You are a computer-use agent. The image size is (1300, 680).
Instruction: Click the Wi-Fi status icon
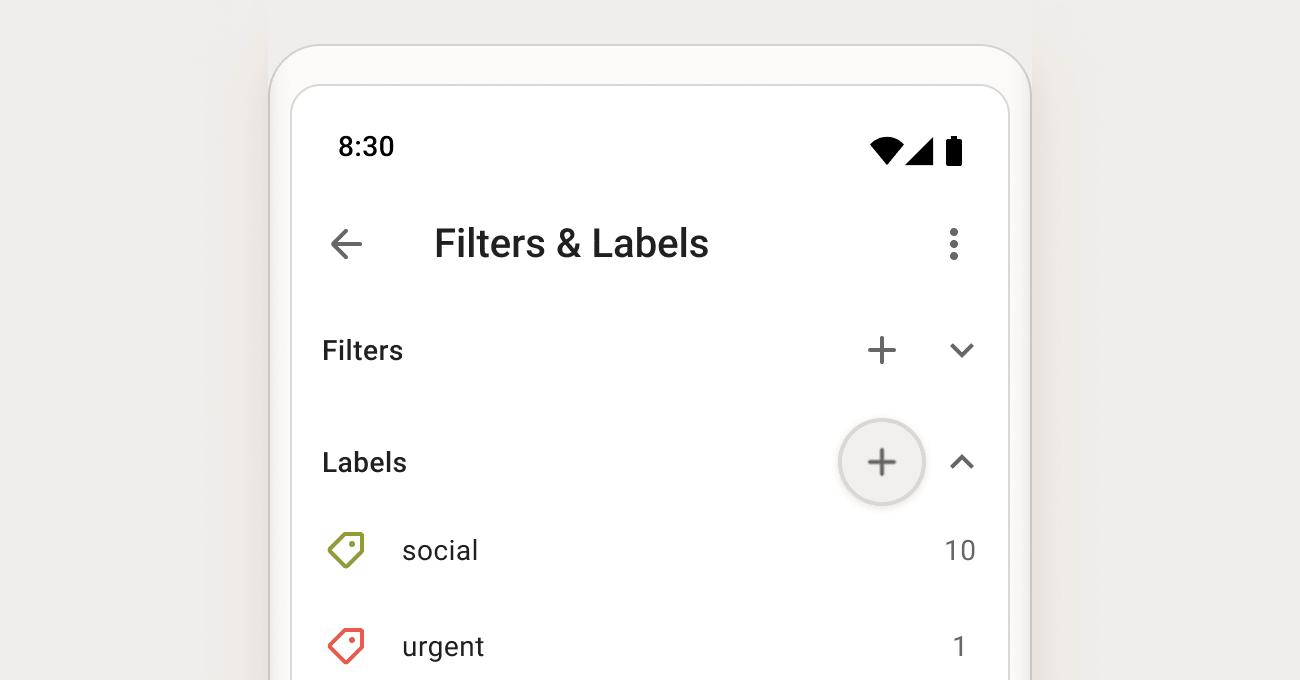click(889, 150)
